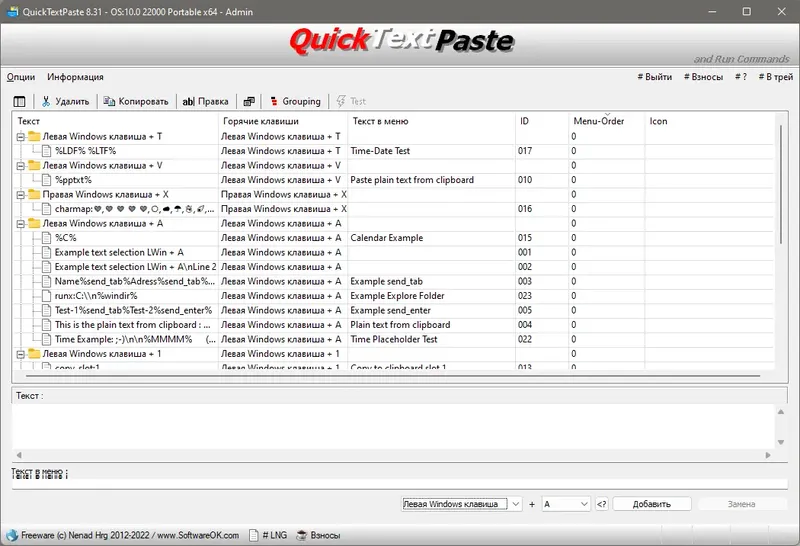Image resolution: width=800 pixels, height=546 pixels.
Task: Click the Time-Date Test menu text cell
Action: pyautogui.click(x=380, y=151)
